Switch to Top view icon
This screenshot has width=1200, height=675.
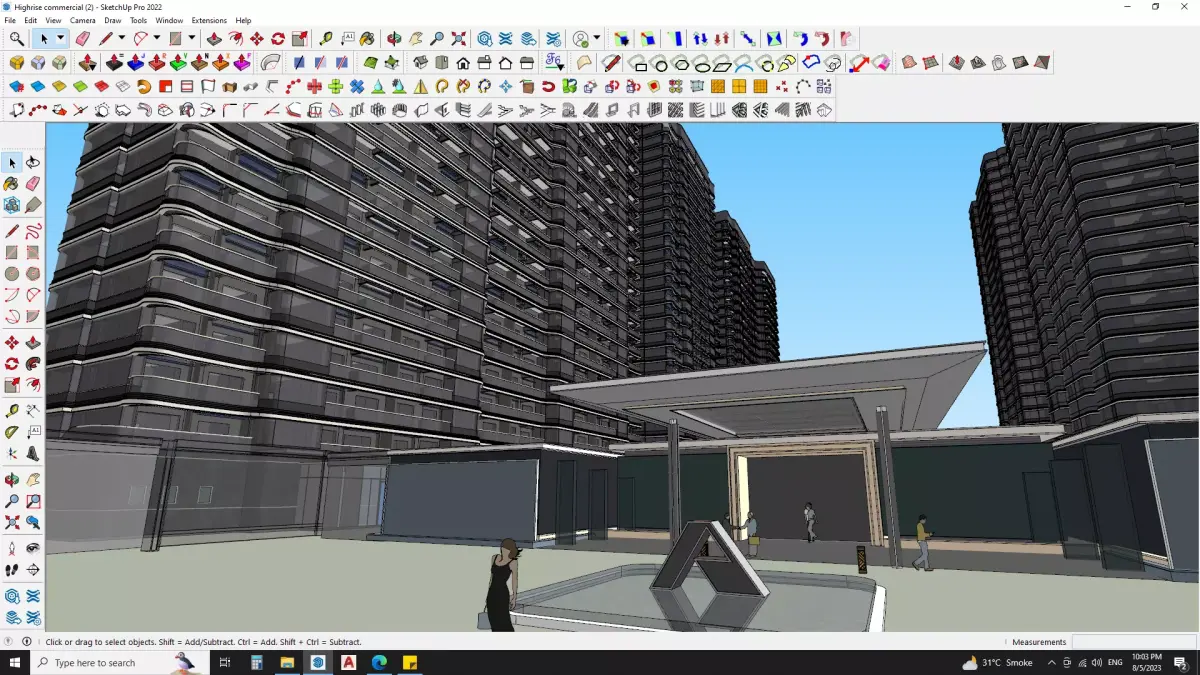pyautogui.click(x=441, y=63)
